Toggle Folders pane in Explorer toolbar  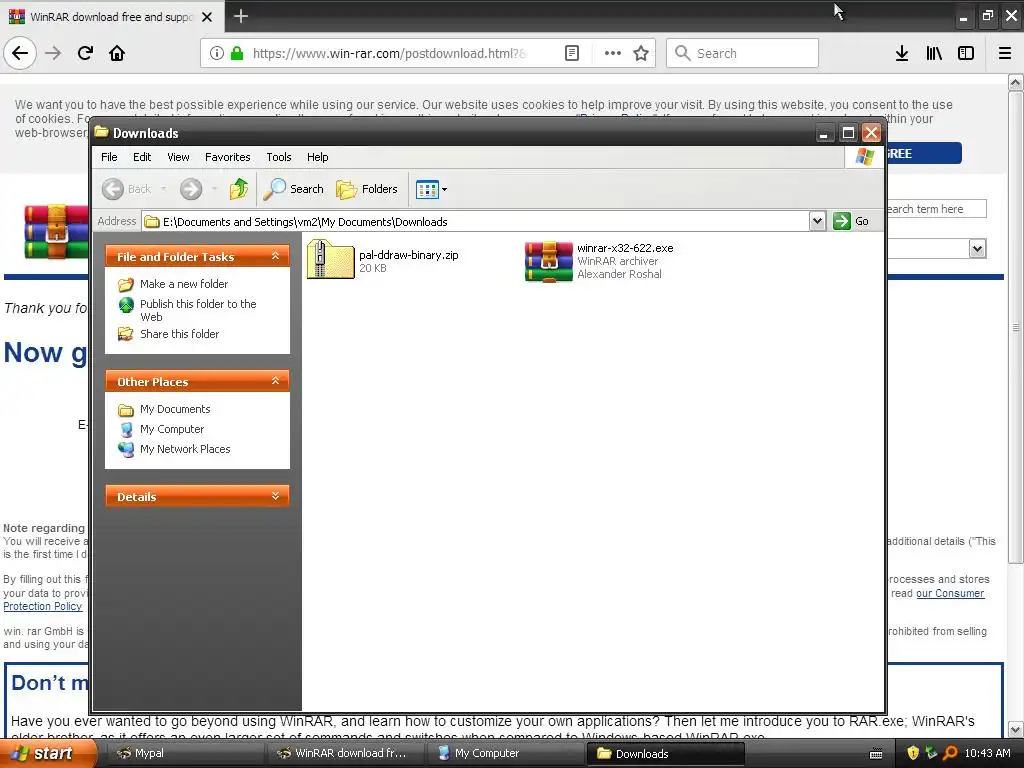tap(367, 189)
